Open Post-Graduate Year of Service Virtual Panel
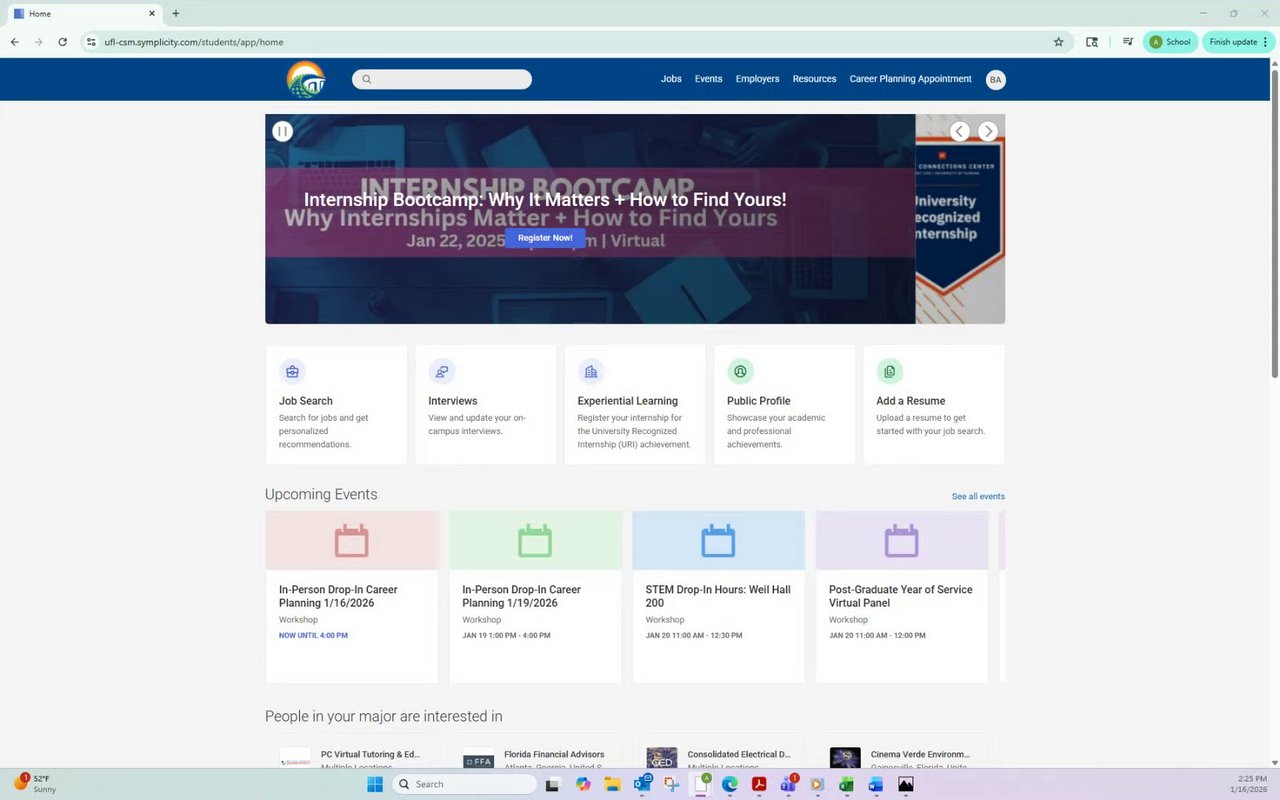Screen dimensions: 1280x800 click(x=900, y=596)
